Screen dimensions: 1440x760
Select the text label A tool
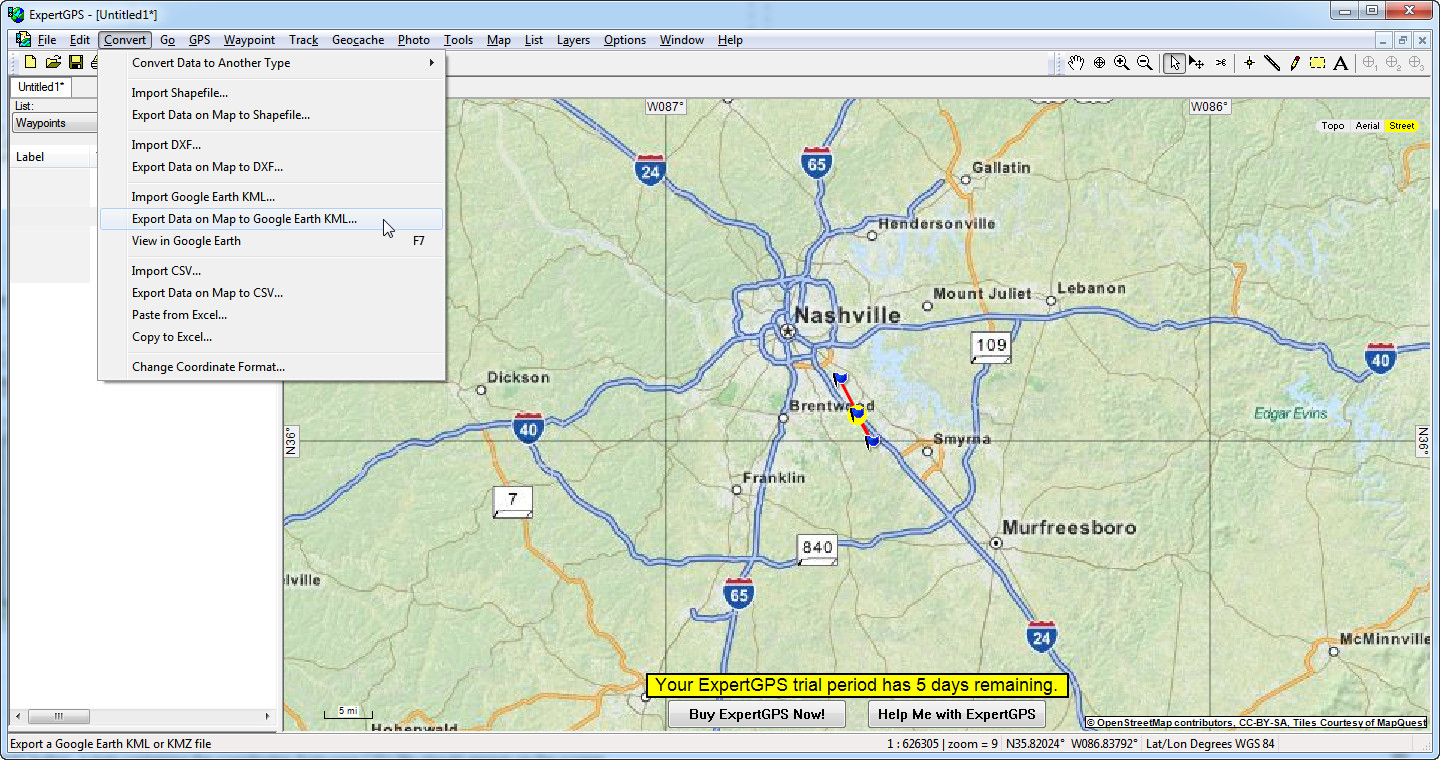[x=1341, y=63]
